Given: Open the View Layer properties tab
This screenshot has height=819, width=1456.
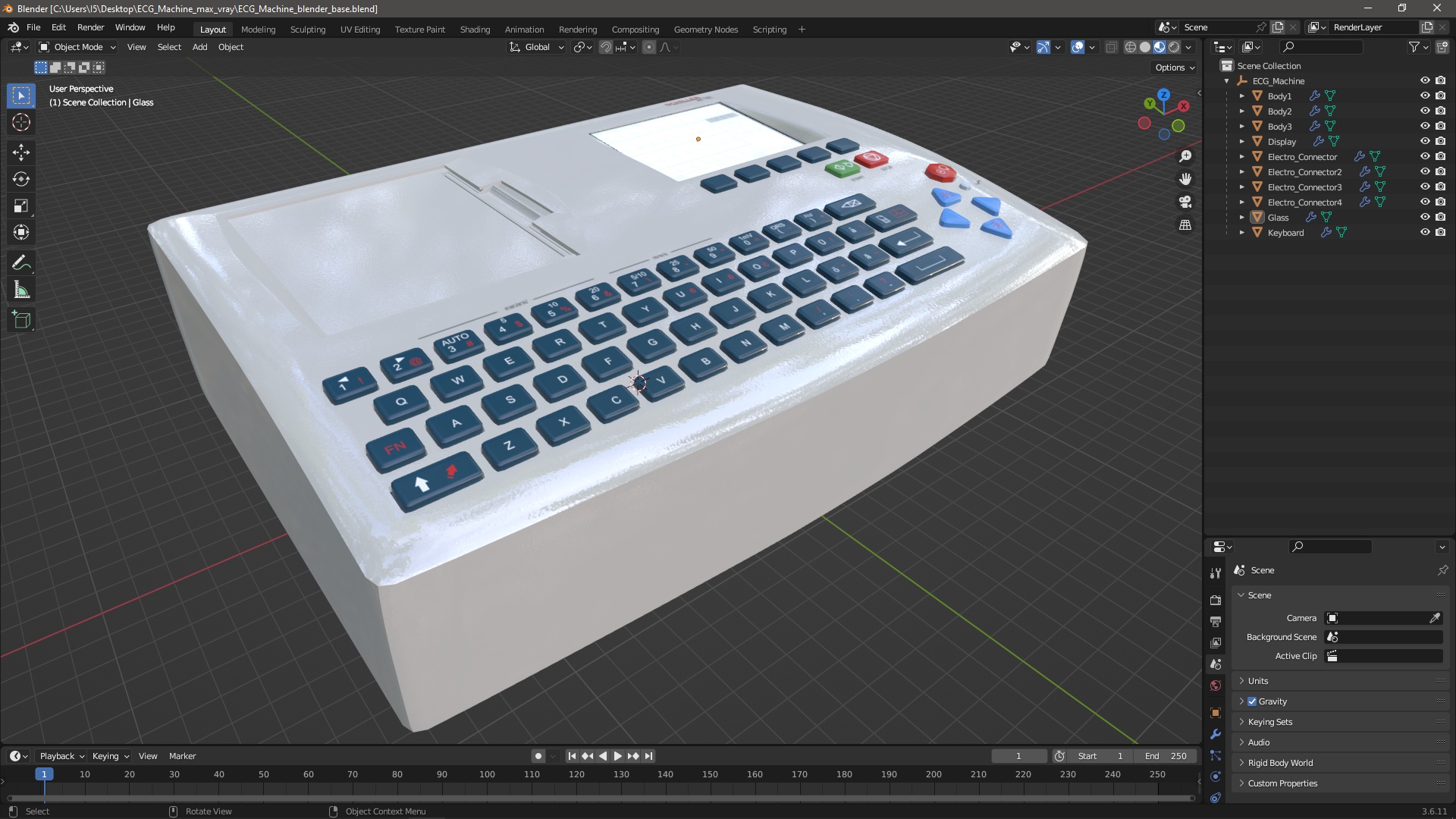Looking at the screenshot, I should (x=1216, y=642).
